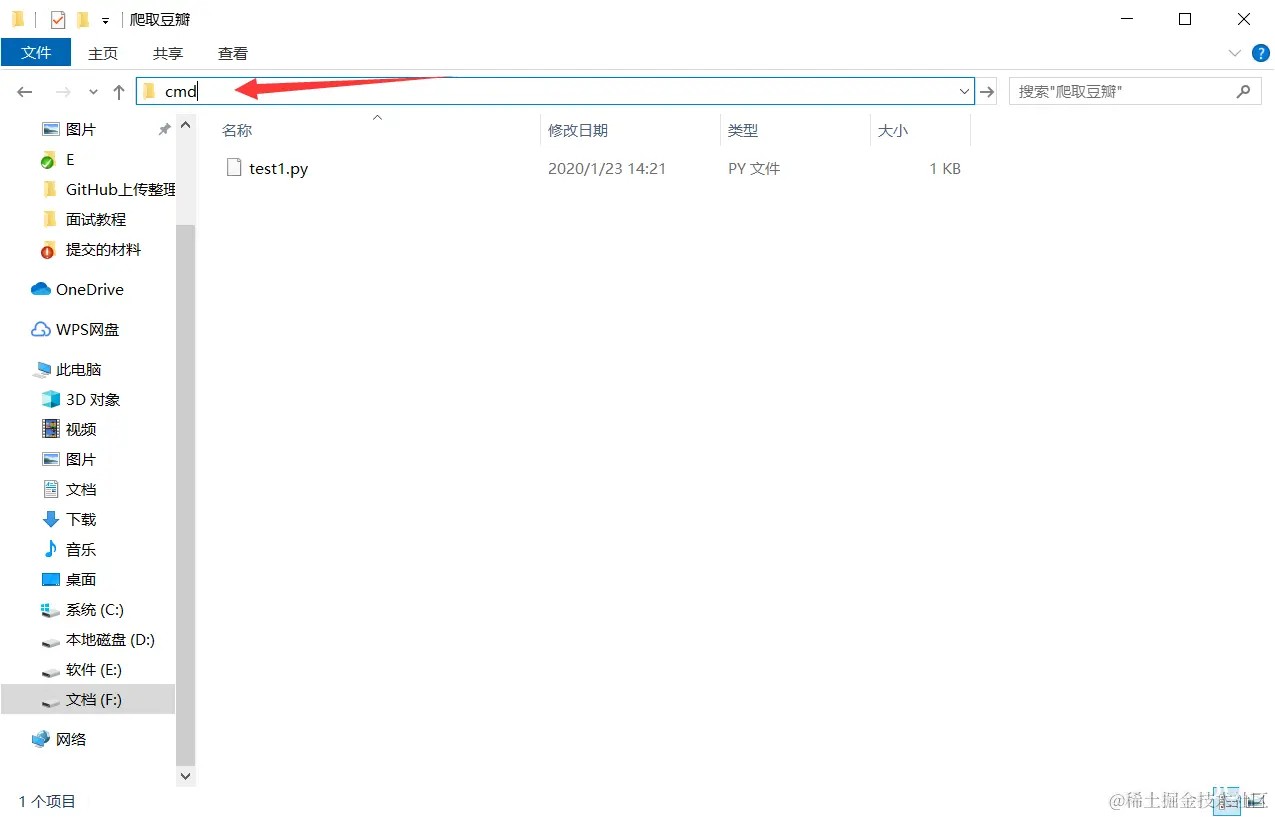Expand the address bar history dropdown
This screenshot has width=1275, height=817.
(x=965, y=92)
